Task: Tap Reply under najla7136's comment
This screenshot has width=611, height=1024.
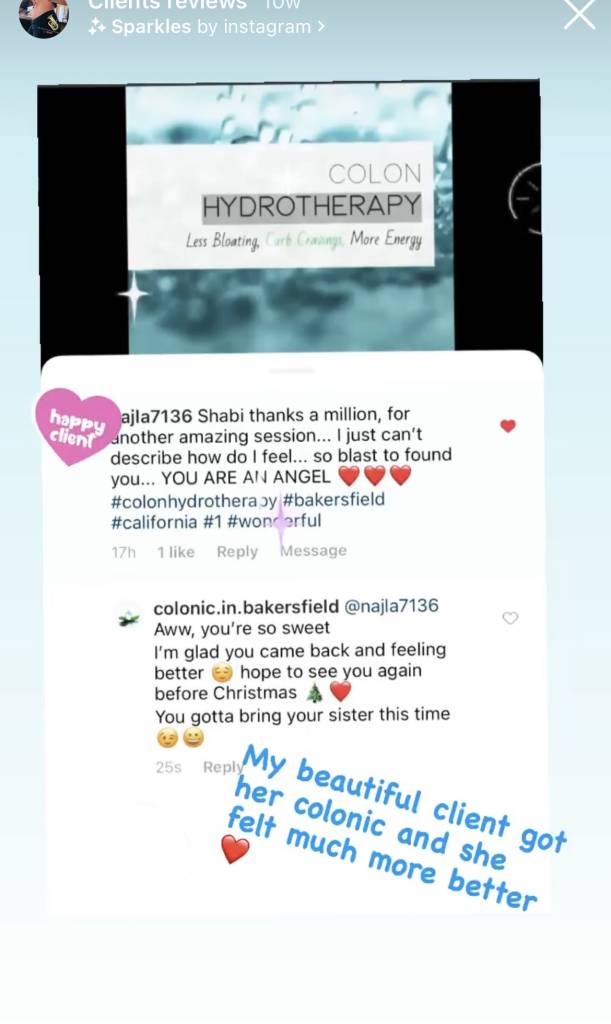Action: coord(237,552)
